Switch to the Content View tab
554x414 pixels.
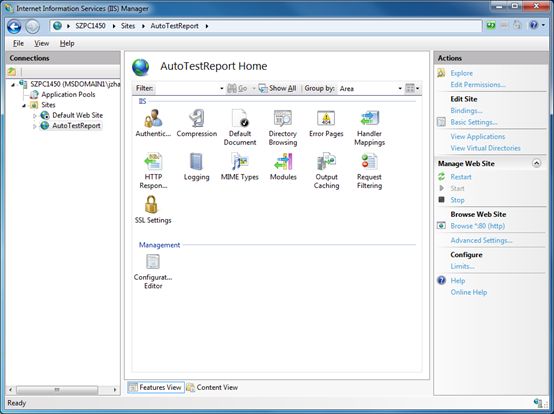212,388
